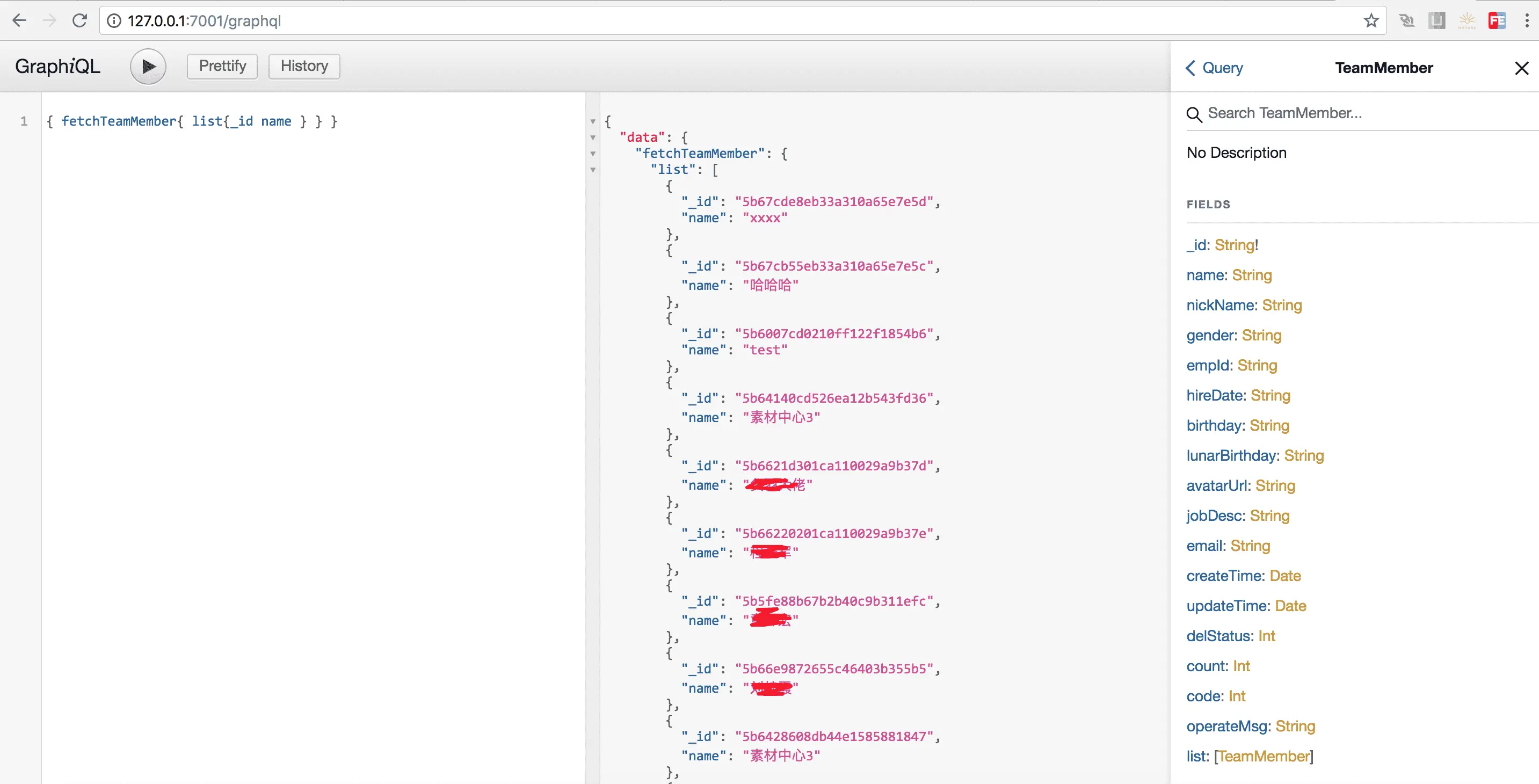
Task: Click the id value "5b6428608db44e1585881847"
Action: click(x=834, y=737)
